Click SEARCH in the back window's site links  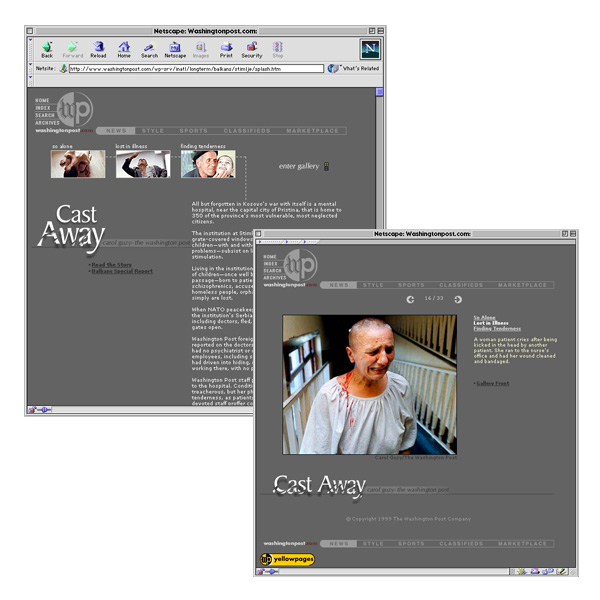click(45, 115)
